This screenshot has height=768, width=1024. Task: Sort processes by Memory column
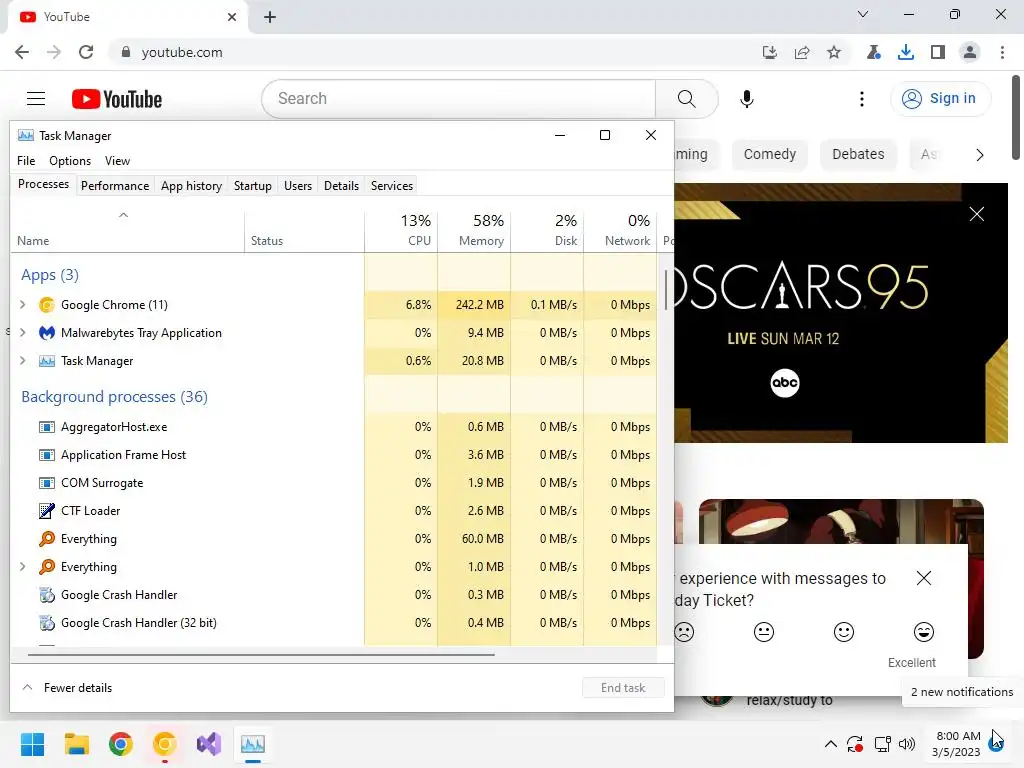coord(474,231)
